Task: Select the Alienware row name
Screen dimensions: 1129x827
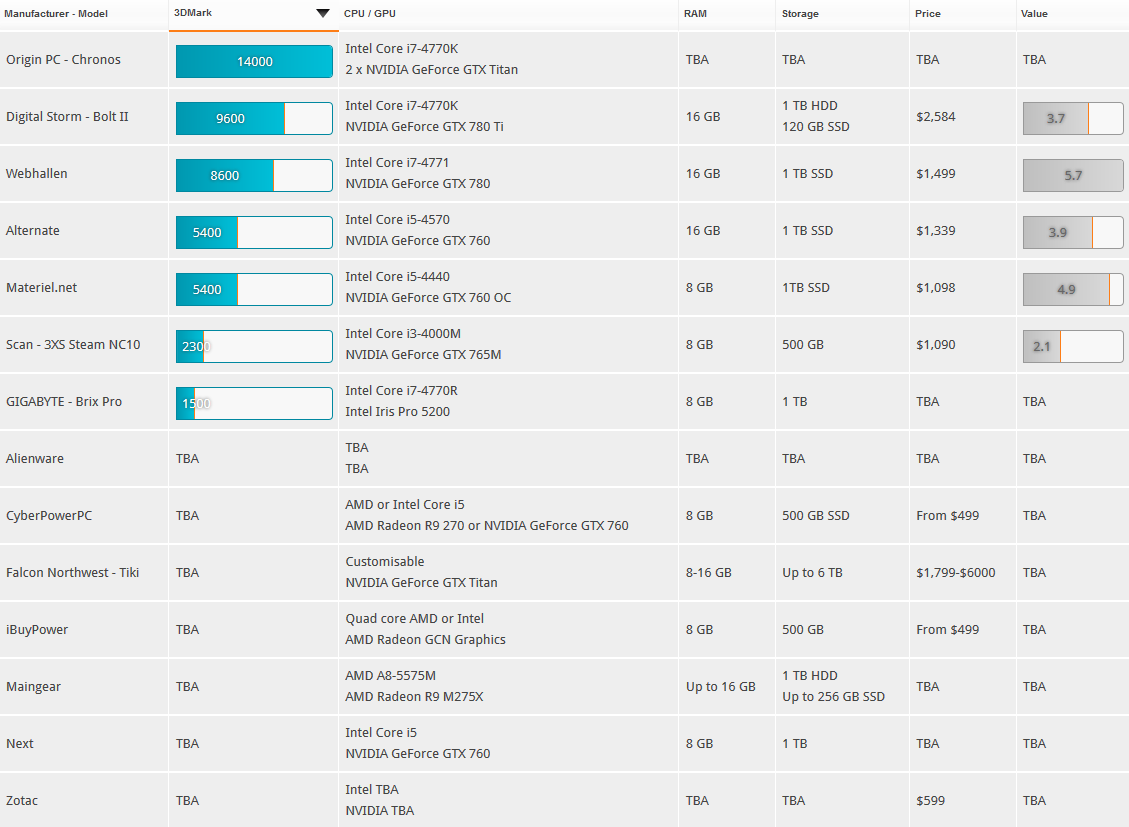Action: point(35,459)
